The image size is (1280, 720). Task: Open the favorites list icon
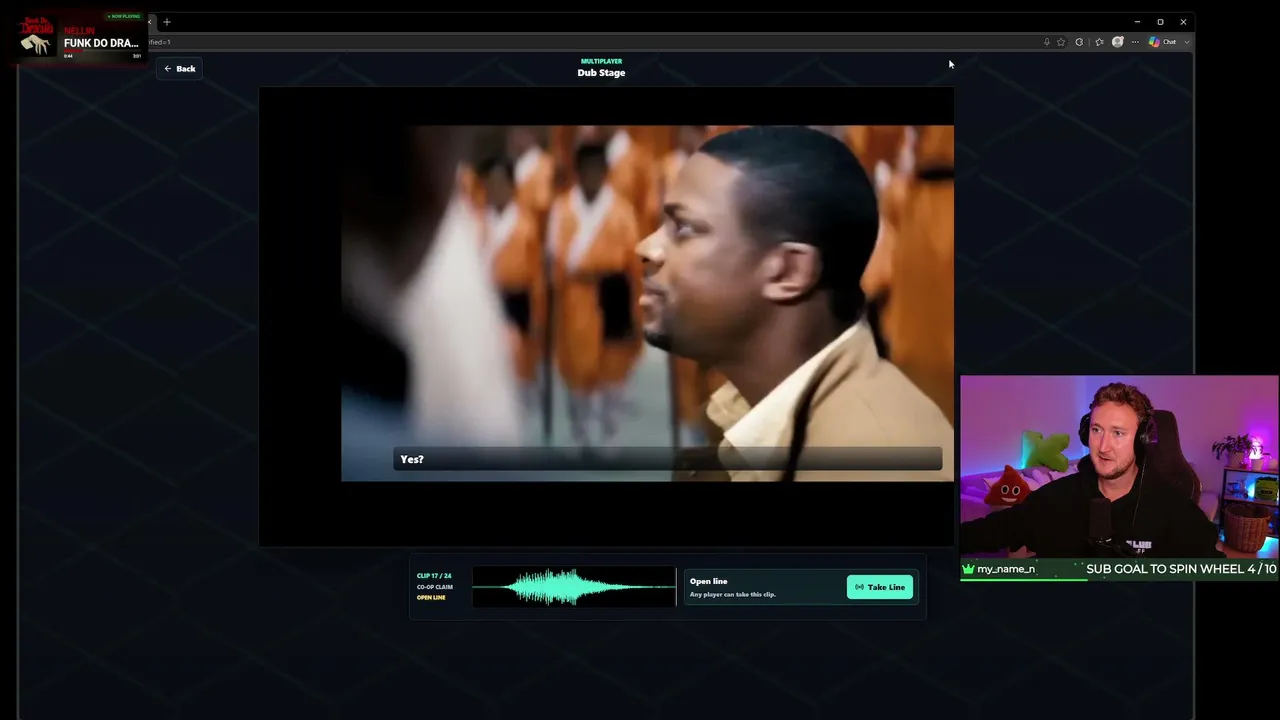tap(1099, 42)
